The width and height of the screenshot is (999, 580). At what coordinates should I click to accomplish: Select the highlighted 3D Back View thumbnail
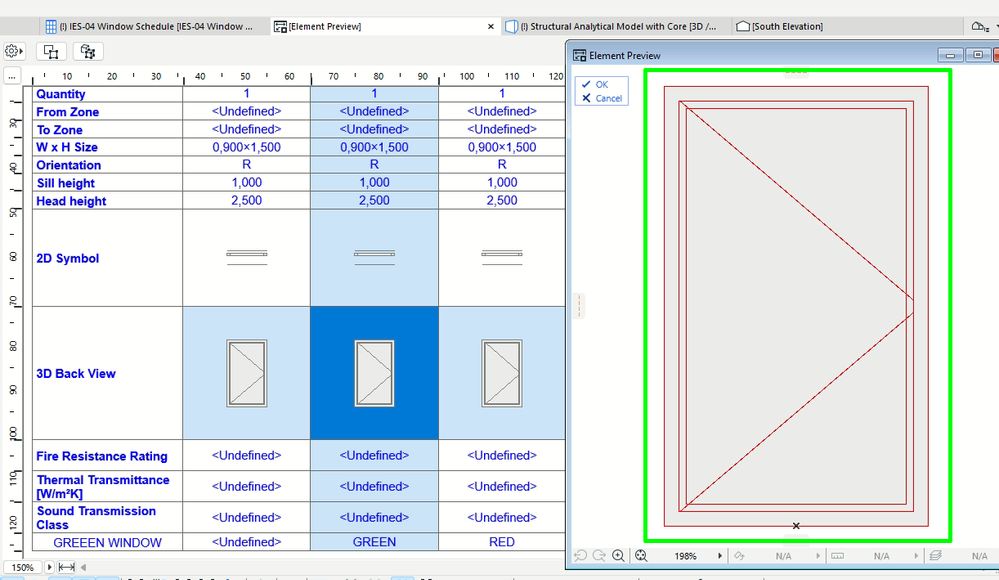[373, 372]
